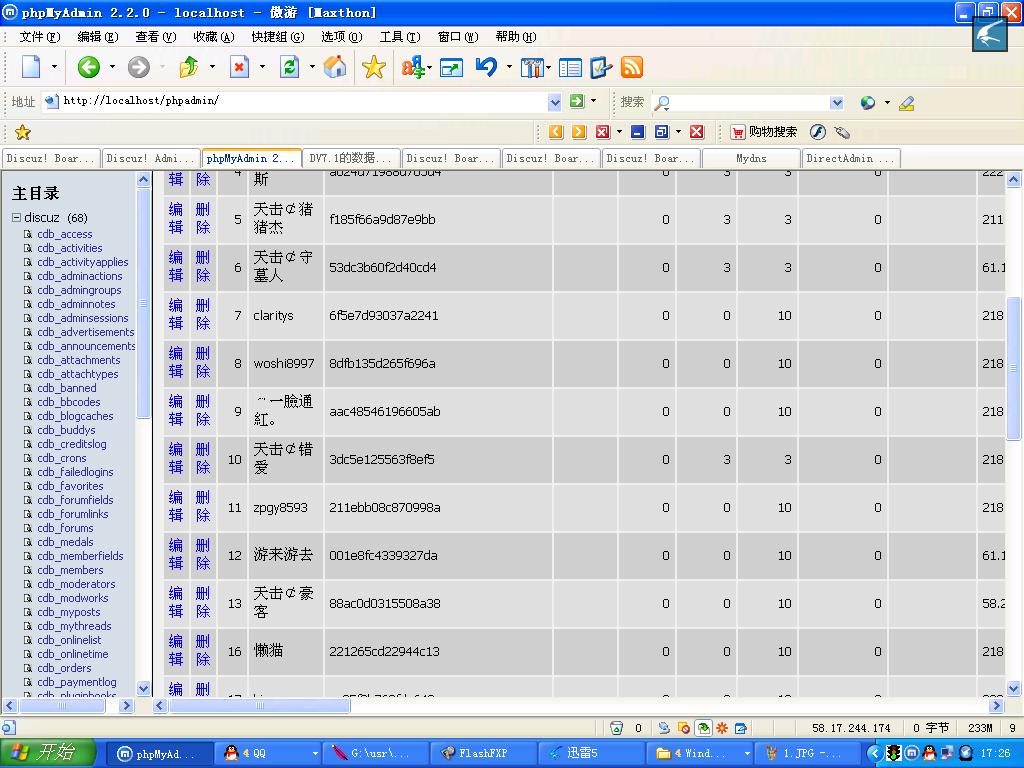Screen dimensions: 1024x768
Task: Open the cdb_onlinetime table link
Action: pyautogui.click(x=72, y=654)
